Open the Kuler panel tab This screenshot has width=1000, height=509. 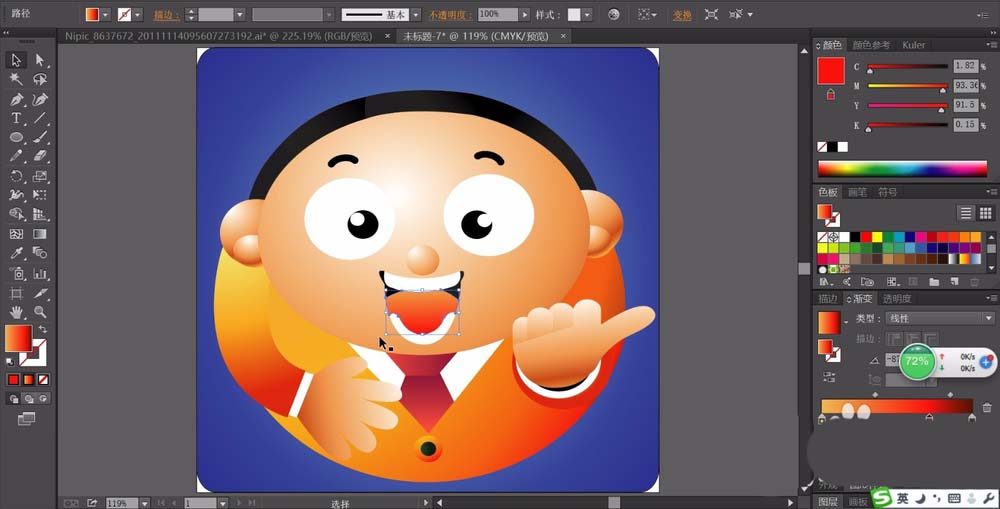pos(913,45)
